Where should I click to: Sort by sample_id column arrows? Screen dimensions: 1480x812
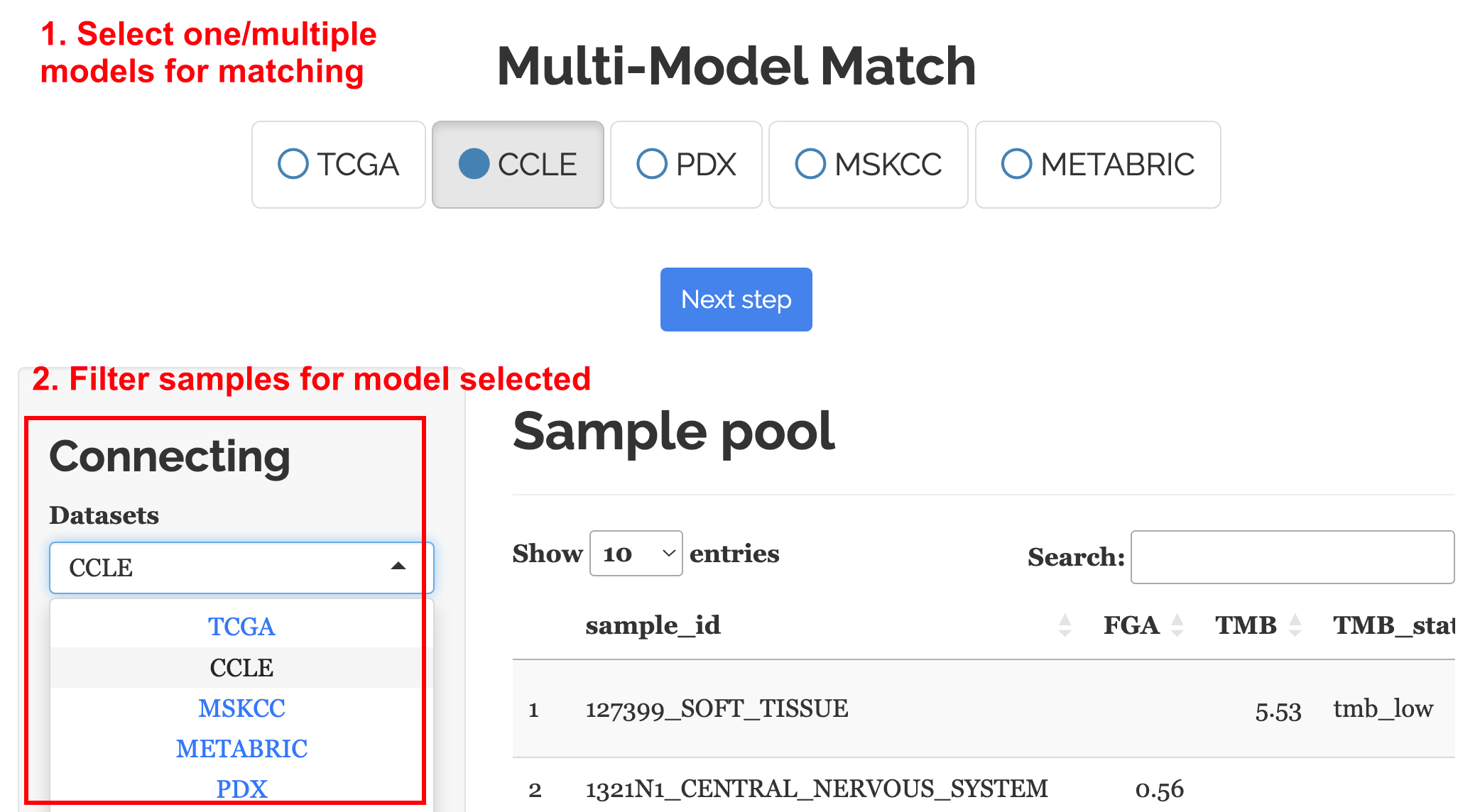(1065, 625)
